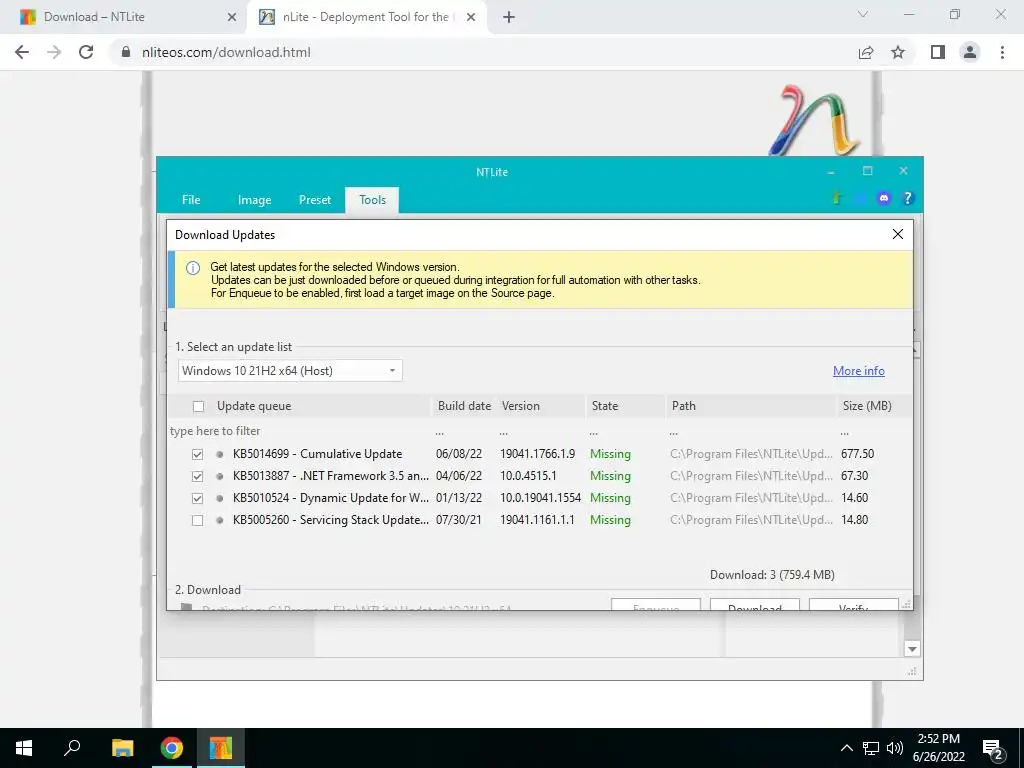The width and height of the screenshot is (1024, 768).
Task: Click size value '677.50'
Action: click(x=857, y=454)
